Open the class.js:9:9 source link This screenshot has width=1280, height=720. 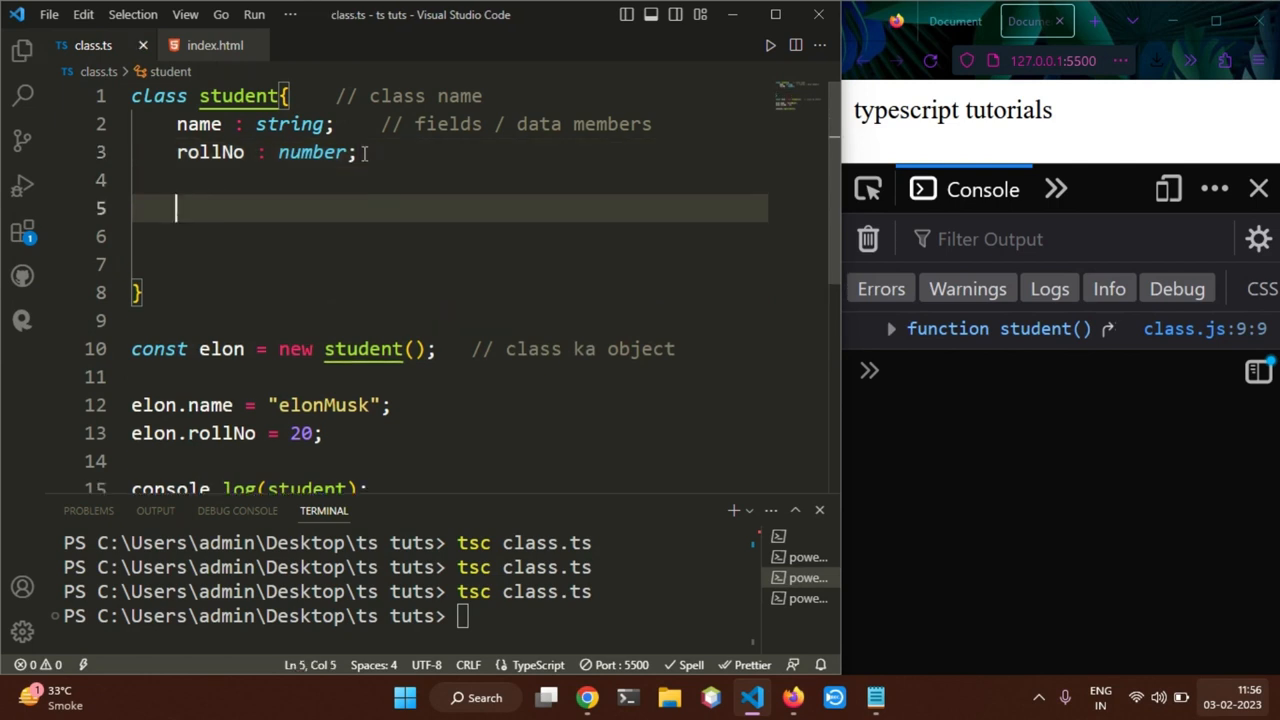pyautogui.click(x=1205, y=329)
